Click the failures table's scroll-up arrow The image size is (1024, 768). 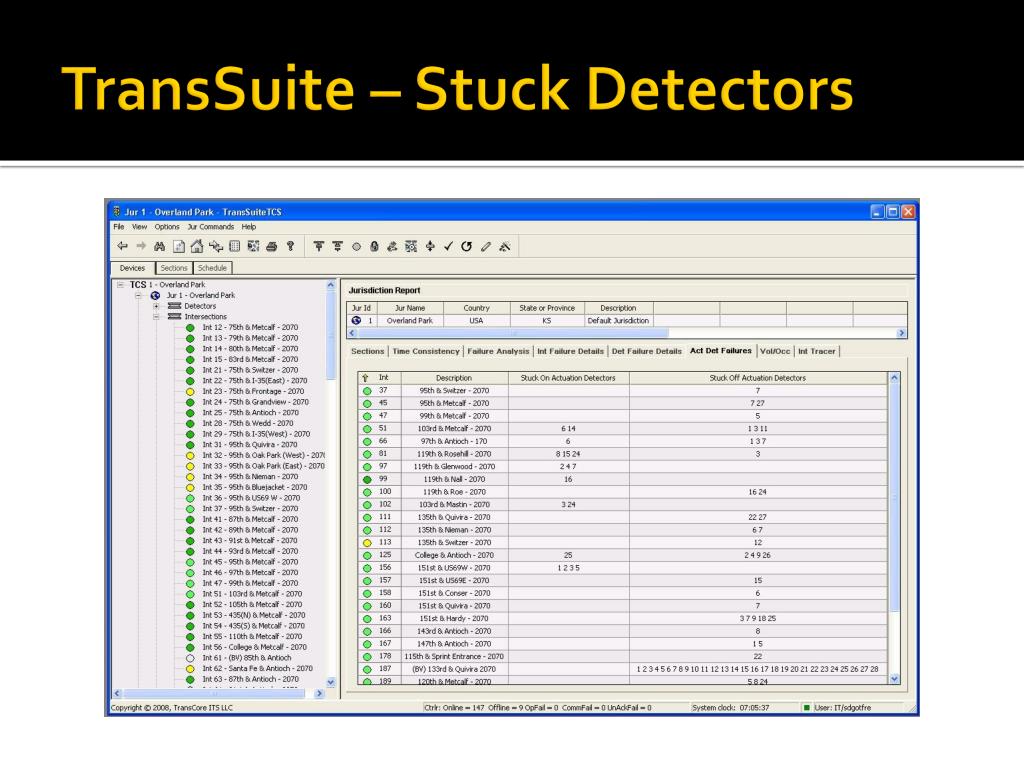(895, 377)
